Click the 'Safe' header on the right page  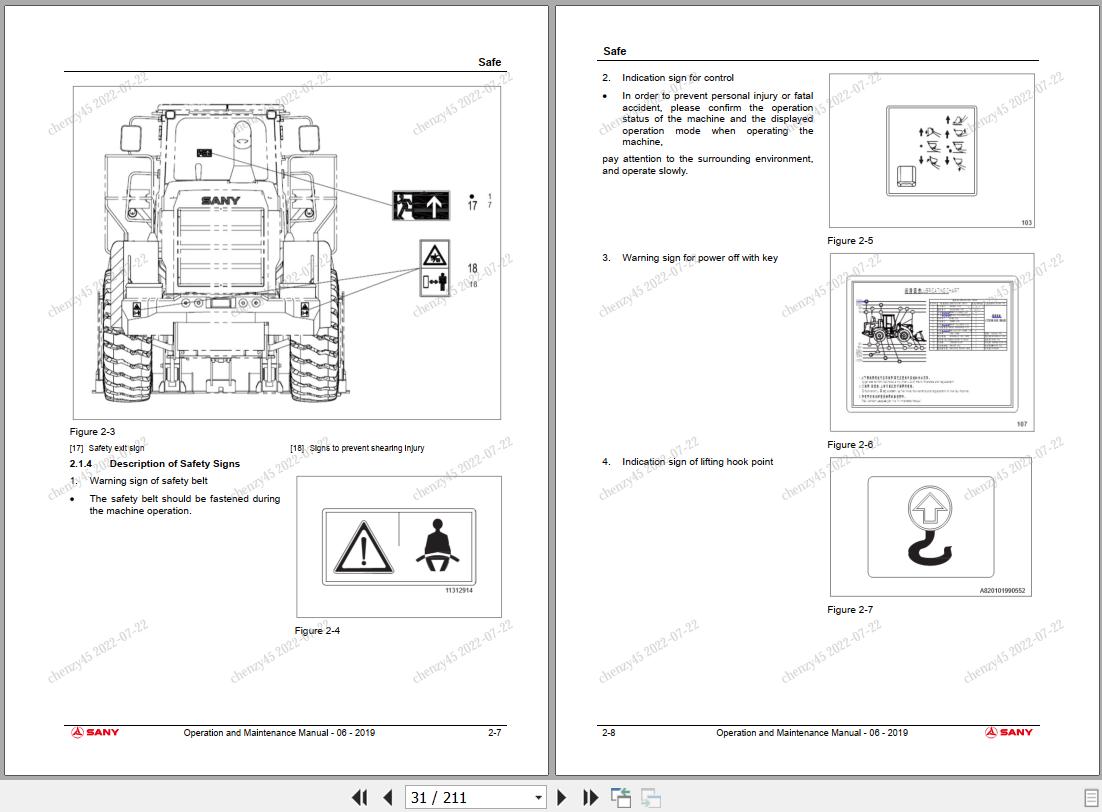point(614,51)
